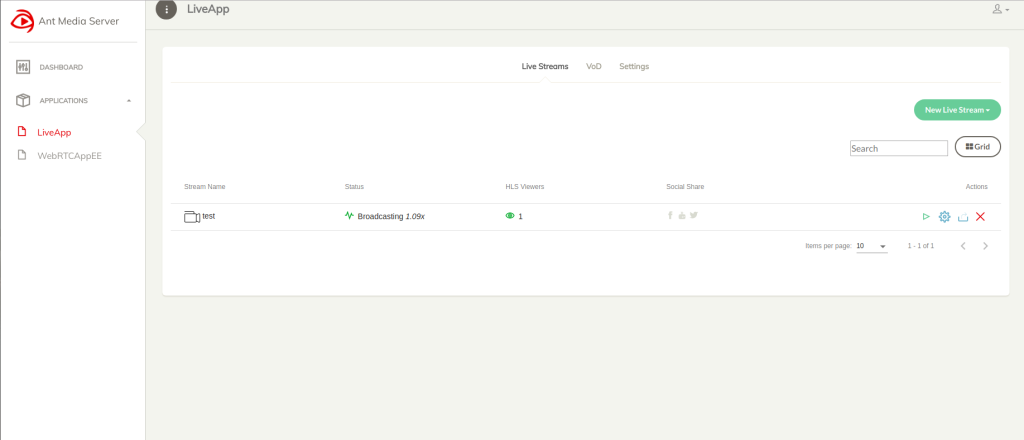Share test stream on Facebook
Screen dimensions: 1024x440
tap(670, 215)
